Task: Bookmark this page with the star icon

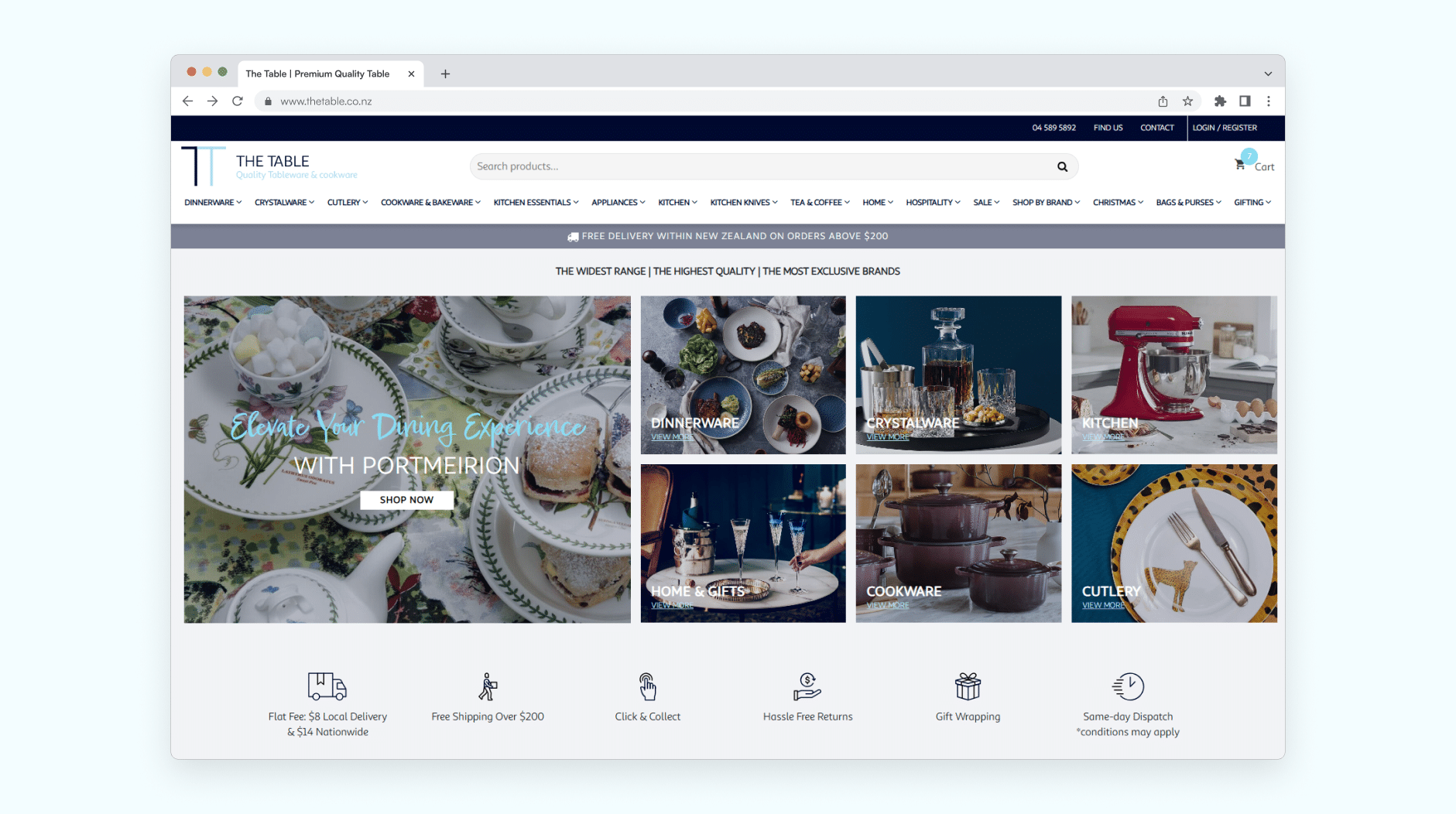Action: 1187,101
